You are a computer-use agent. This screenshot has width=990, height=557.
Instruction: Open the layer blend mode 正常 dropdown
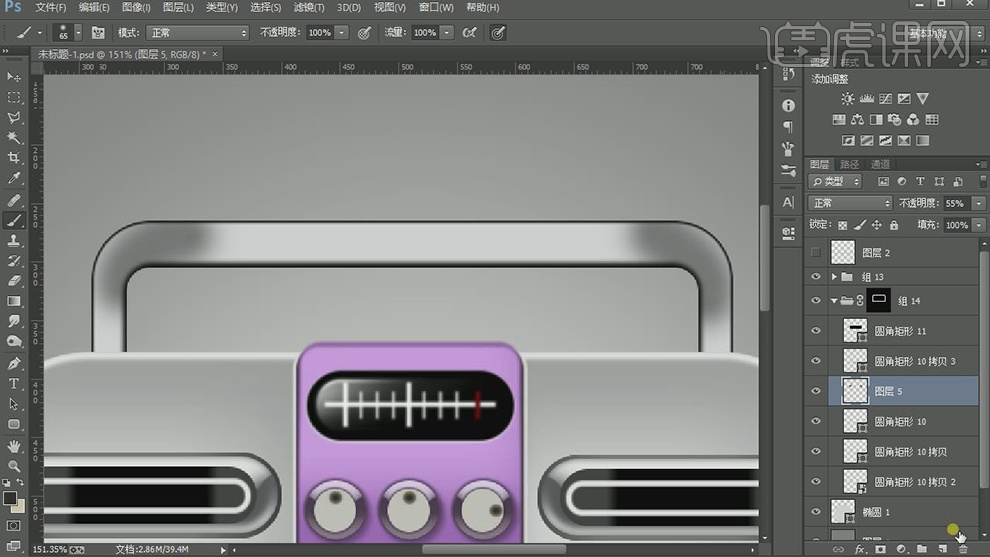point(850,203)
